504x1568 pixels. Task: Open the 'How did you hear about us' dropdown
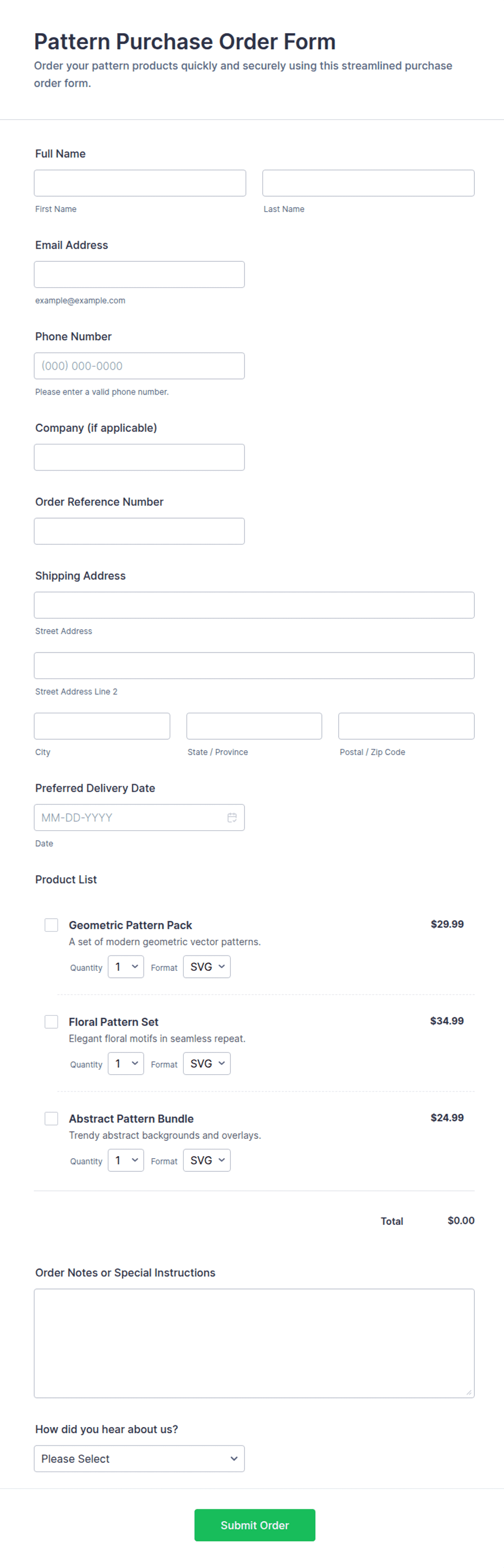139,1459
